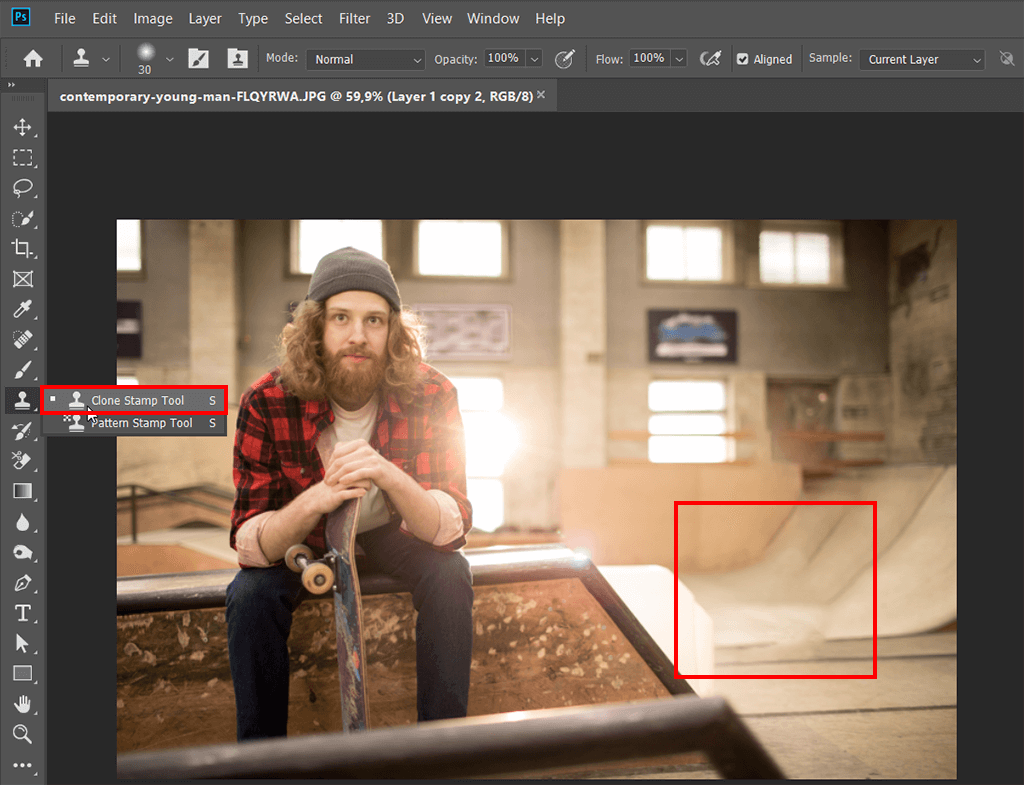Select the Zoom tool in toolbar
This screenshot has height=785, width=1024.
pyautogui.click(x=22, y=735)
